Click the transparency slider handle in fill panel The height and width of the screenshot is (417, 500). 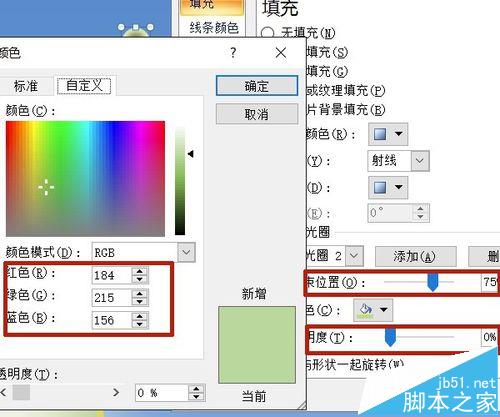390,337
